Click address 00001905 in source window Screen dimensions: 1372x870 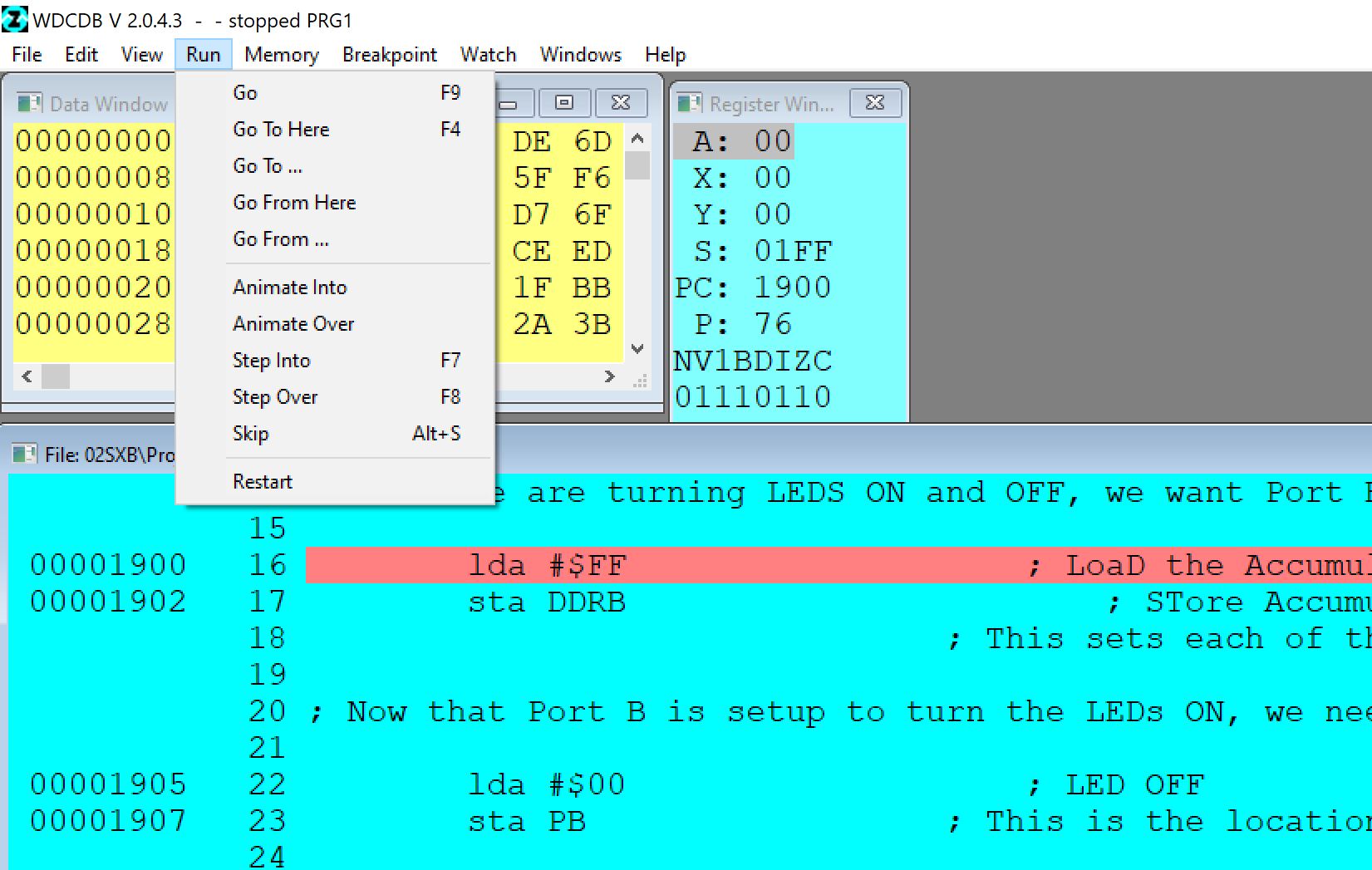pos(109,784)
